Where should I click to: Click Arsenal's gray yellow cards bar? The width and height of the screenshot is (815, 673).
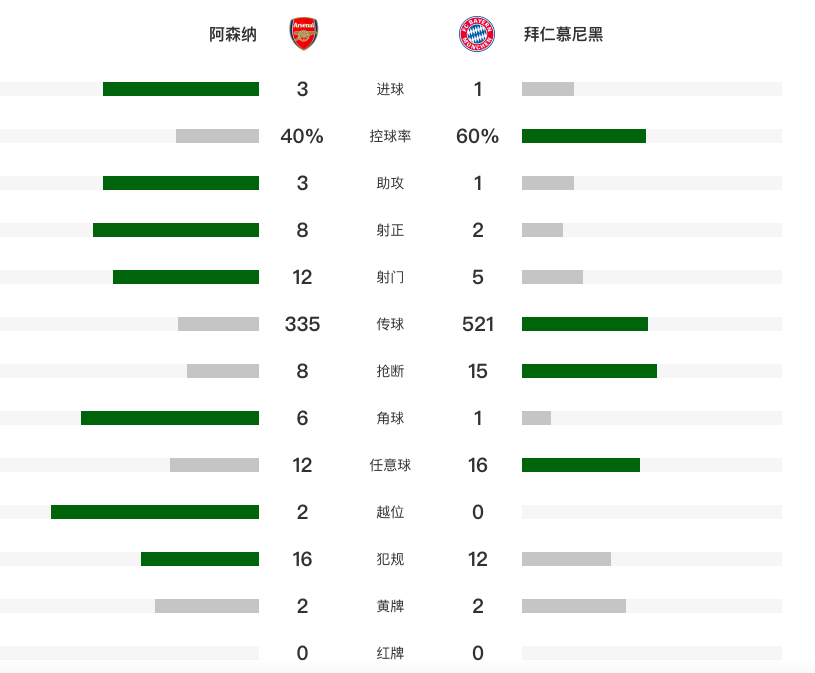[x=207, y=606]
